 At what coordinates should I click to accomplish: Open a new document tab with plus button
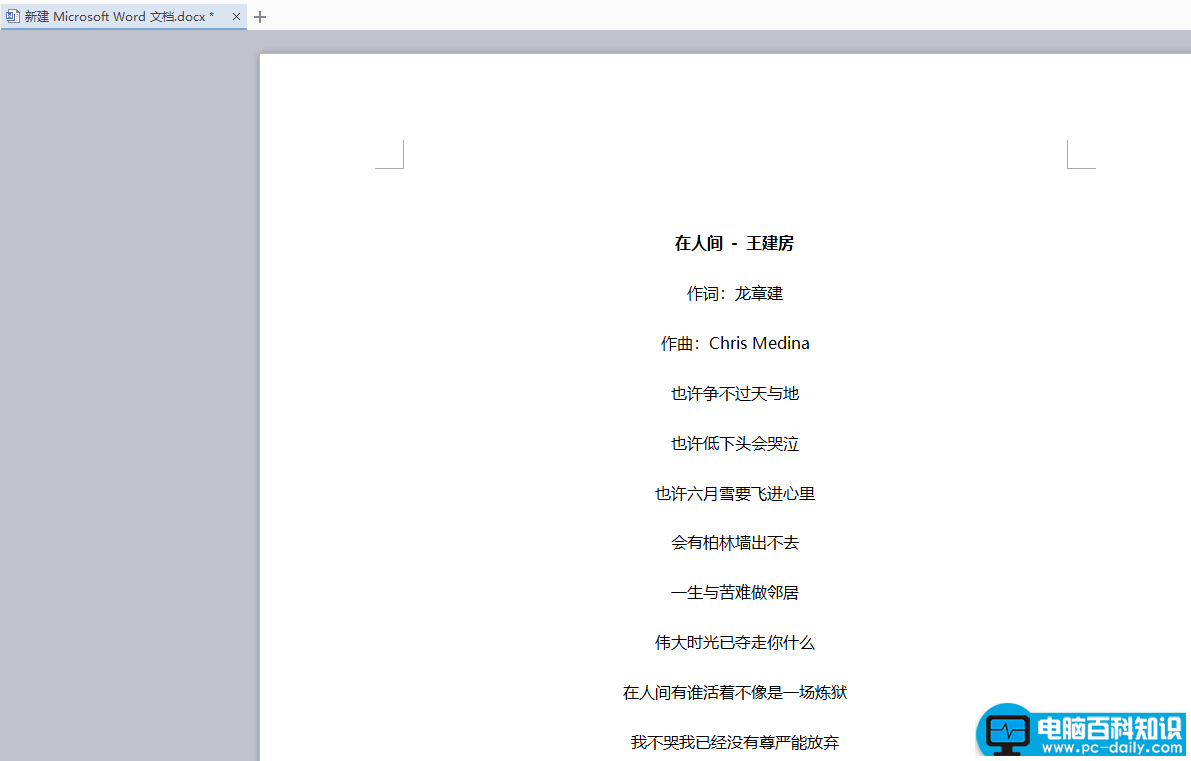(x=260, y=17)
